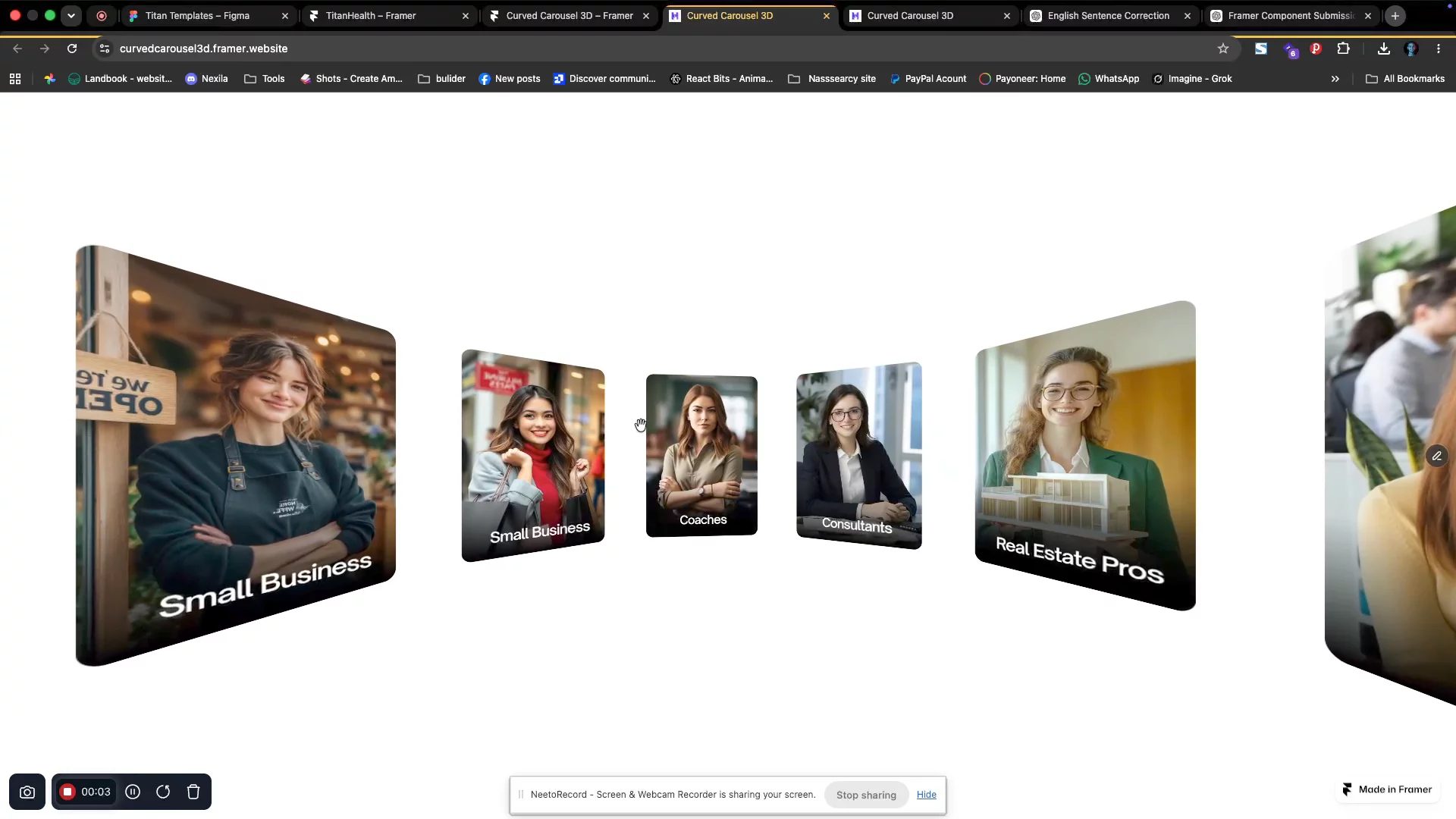Restart the recording with circular arrow
1456x819 pixels.
tap(163, 792)
